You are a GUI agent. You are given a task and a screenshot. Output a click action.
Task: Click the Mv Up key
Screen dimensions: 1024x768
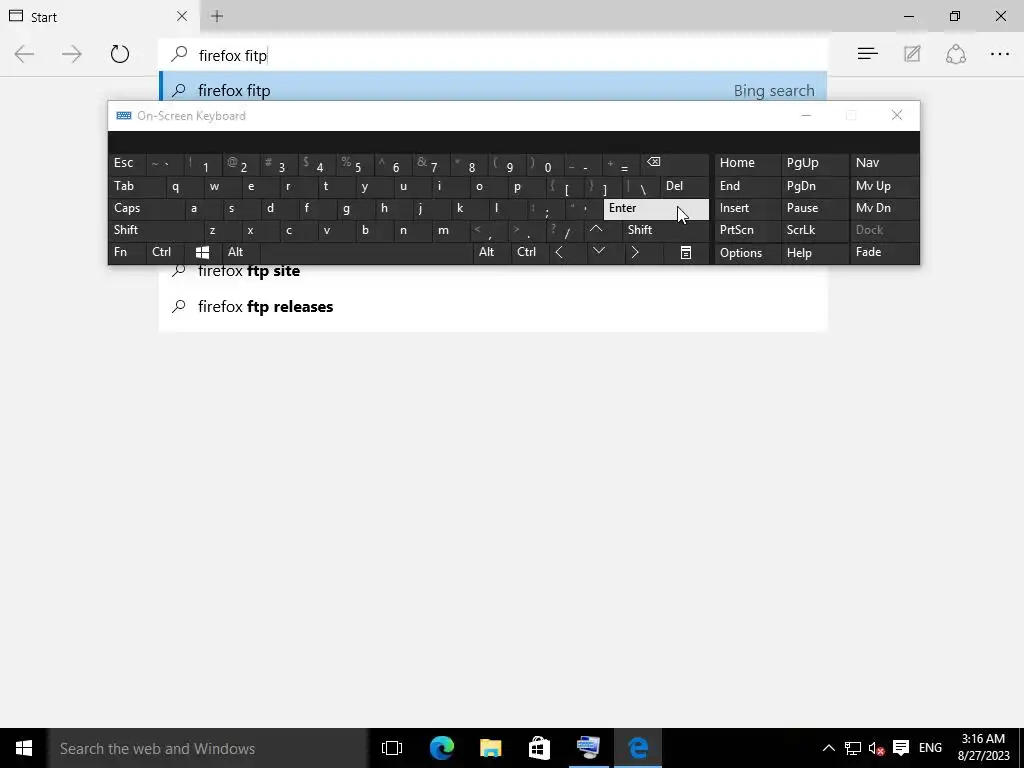coord(884,187)
